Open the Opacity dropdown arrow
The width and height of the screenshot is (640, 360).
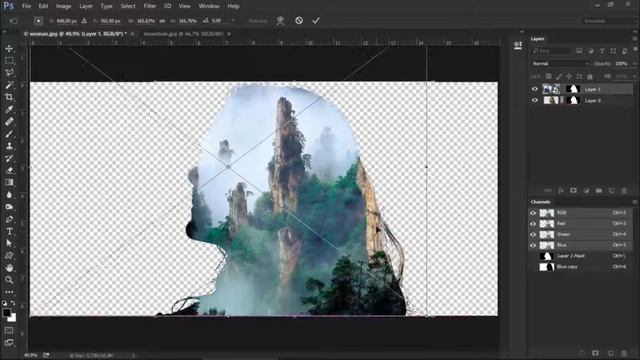tap(634, 64)
